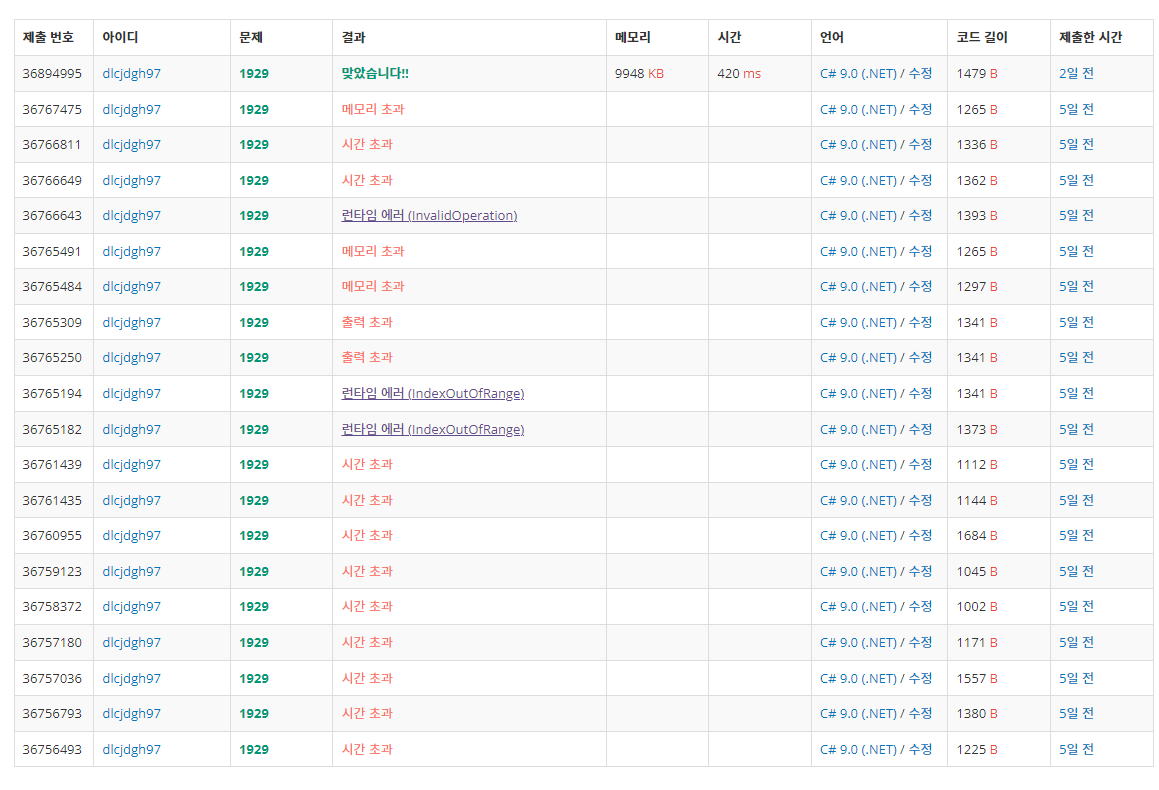Viewport: 1159px width, 790px height.
Task: Open C# 9.0 source of submission 36766811
Action: pyautogui.click(x=858, y=144)
